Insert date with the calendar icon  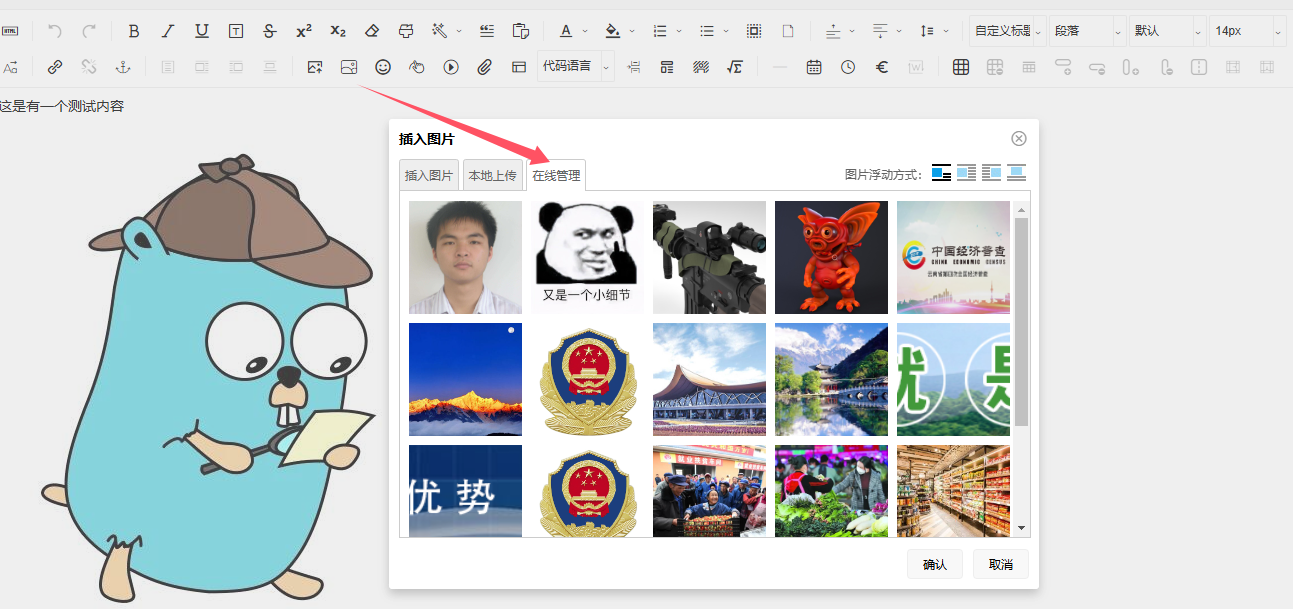(814, 67)
